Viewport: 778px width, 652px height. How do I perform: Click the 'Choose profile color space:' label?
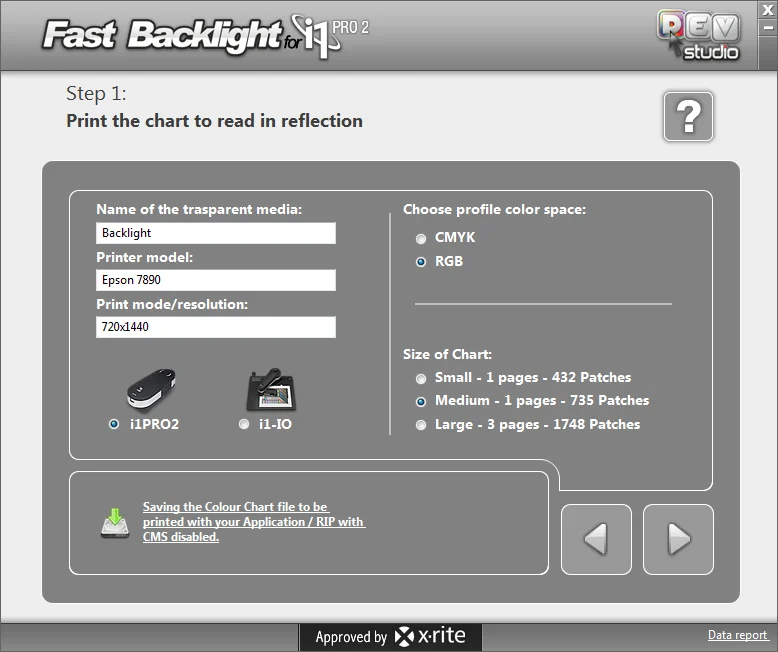pos(494,209)
